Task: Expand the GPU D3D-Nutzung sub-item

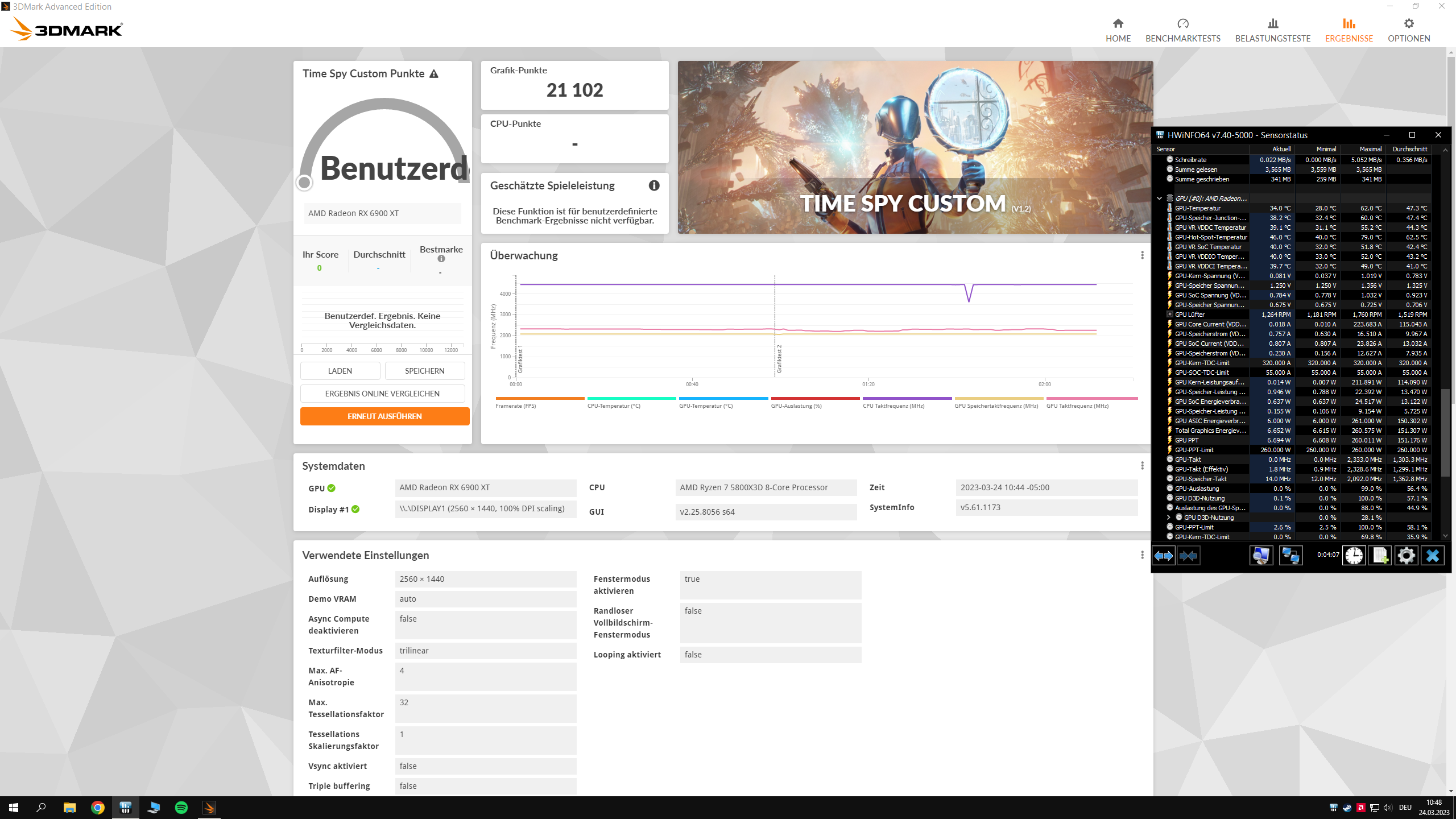Action: tap(1168, 518)
